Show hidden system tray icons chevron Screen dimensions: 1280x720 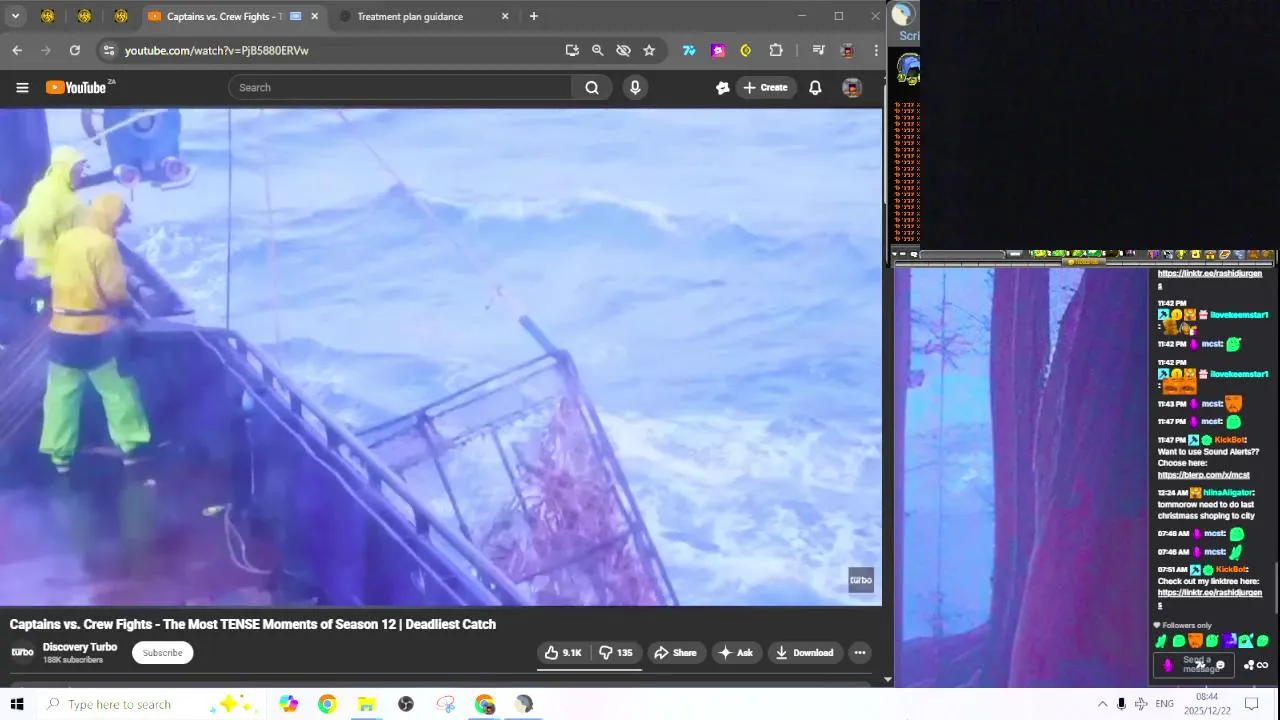coord(1102,704)
